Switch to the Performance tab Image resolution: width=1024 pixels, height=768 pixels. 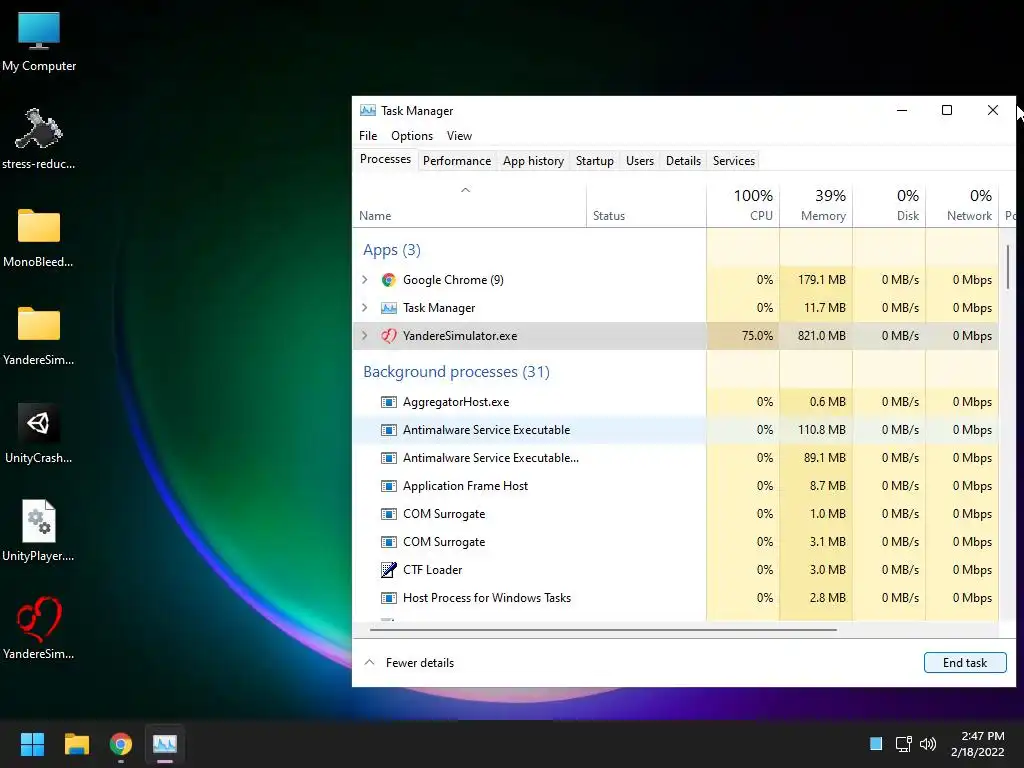point(456,161)
